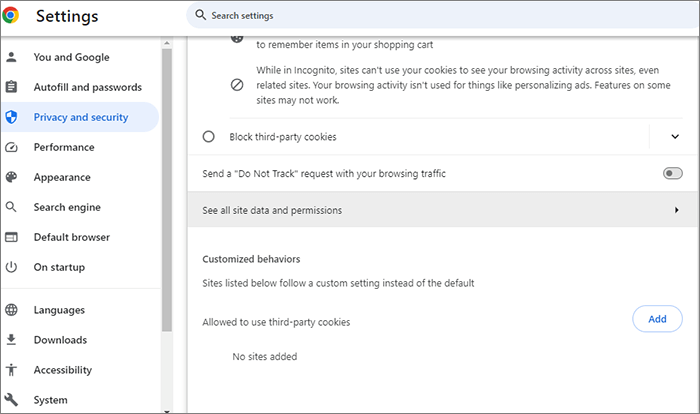Image resolution: width=700 pixels, height=414 pixels.
Task: Click the Default browser window icon
Action: point(12,237)
